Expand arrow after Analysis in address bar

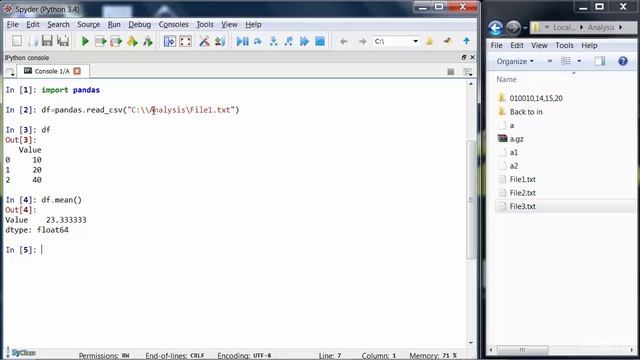coord(620,27)
